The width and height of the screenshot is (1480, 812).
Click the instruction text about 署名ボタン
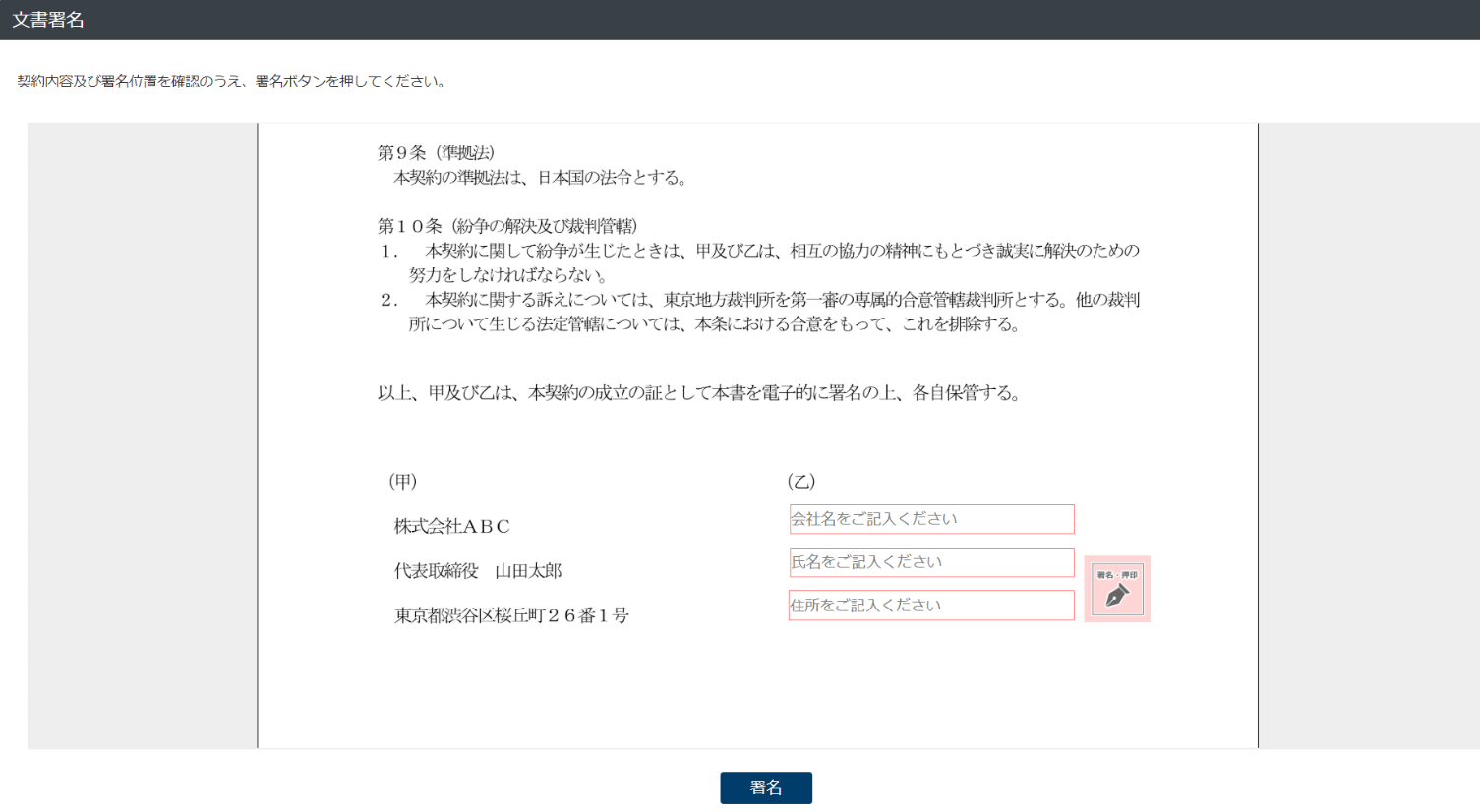(233, 82)
